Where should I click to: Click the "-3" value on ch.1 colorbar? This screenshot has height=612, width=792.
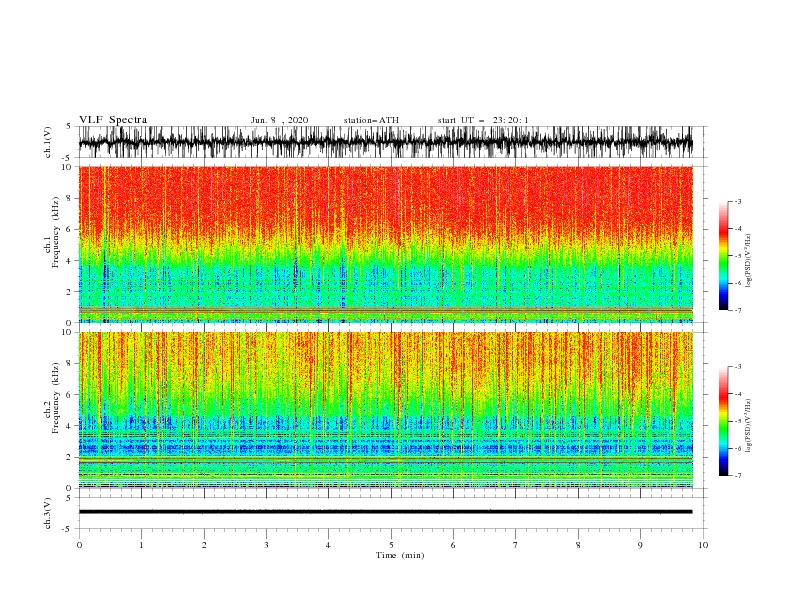tap(737, 201)
